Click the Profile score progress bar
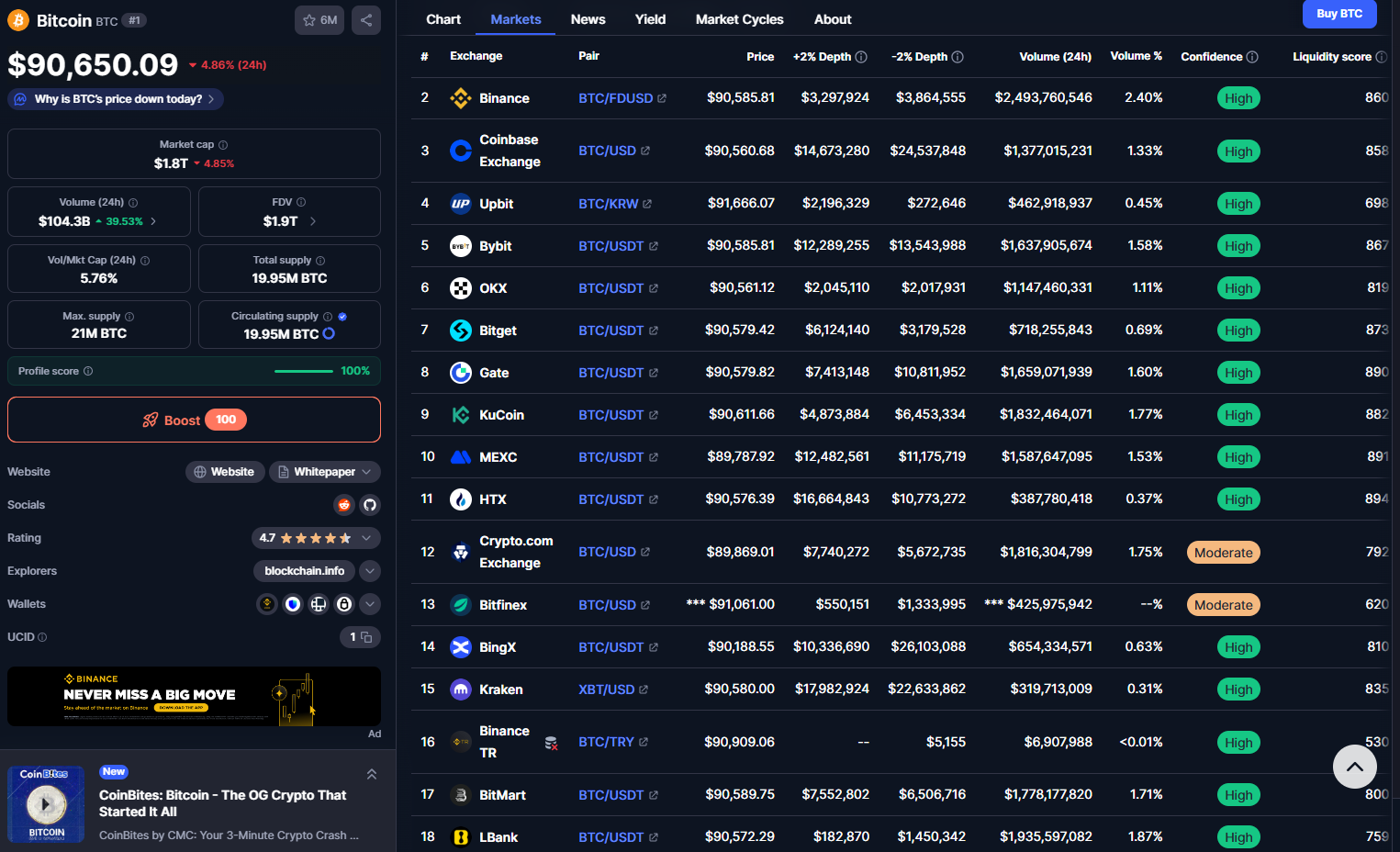The height and width of the screenshot is (852, 1400). tap(304, 371)
